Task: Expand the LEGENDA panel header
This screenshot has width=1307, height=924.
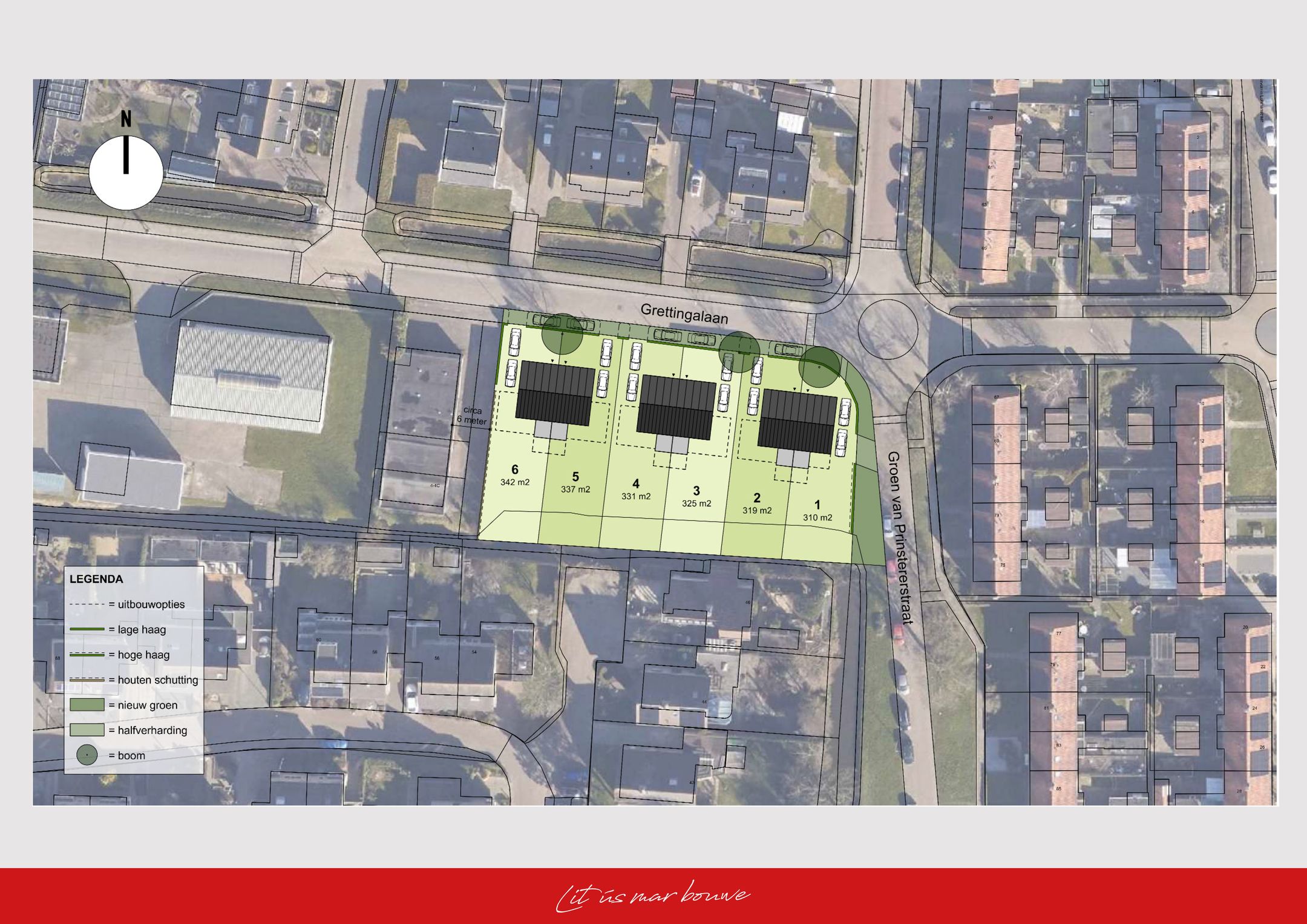Action: (x=97, y=579)
